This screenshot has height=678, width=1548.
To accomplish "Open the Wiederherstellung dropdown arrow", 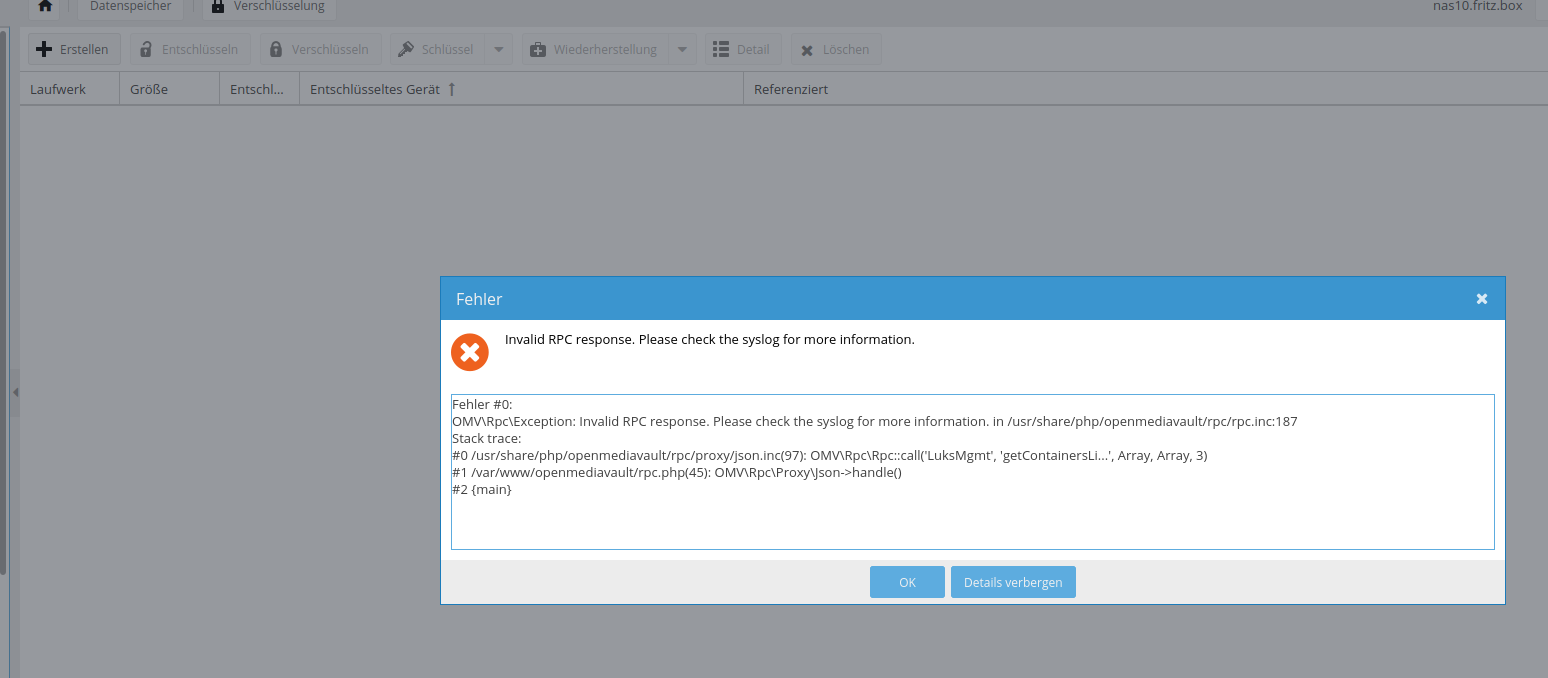I will (x=683, y=48).
